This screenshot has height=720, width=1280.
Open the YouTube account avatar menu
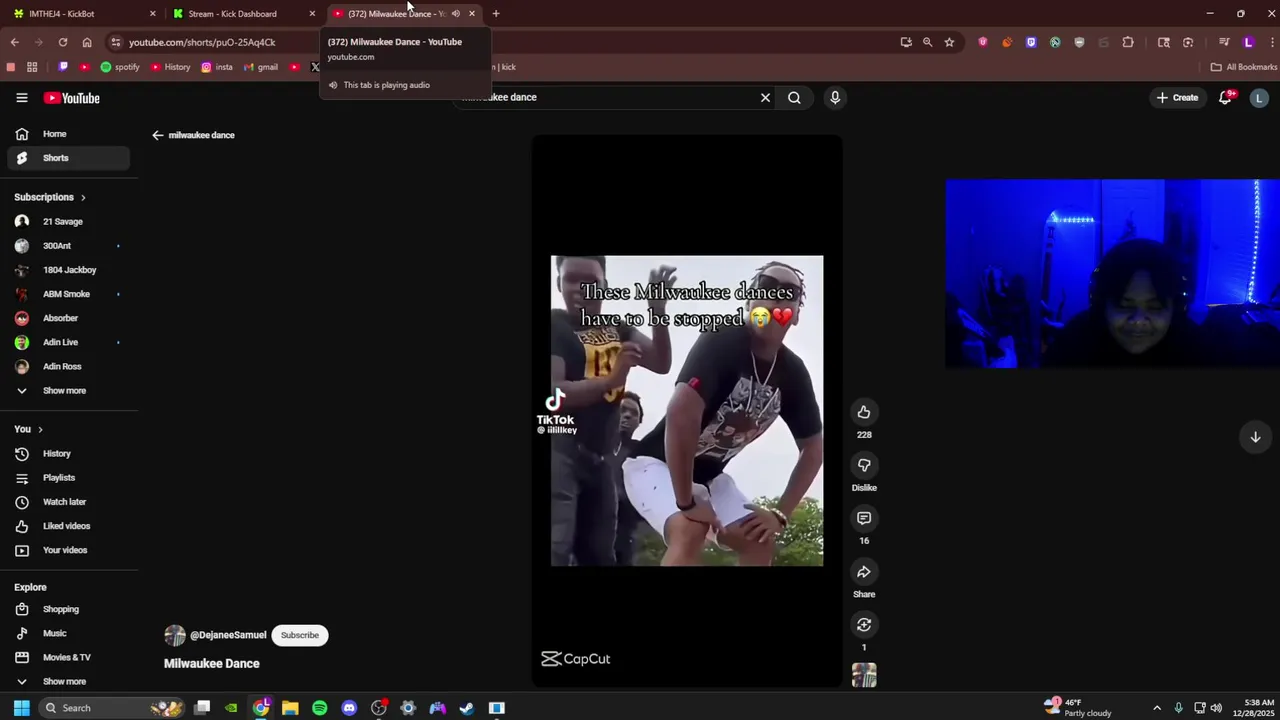[x=1259, y=98]
